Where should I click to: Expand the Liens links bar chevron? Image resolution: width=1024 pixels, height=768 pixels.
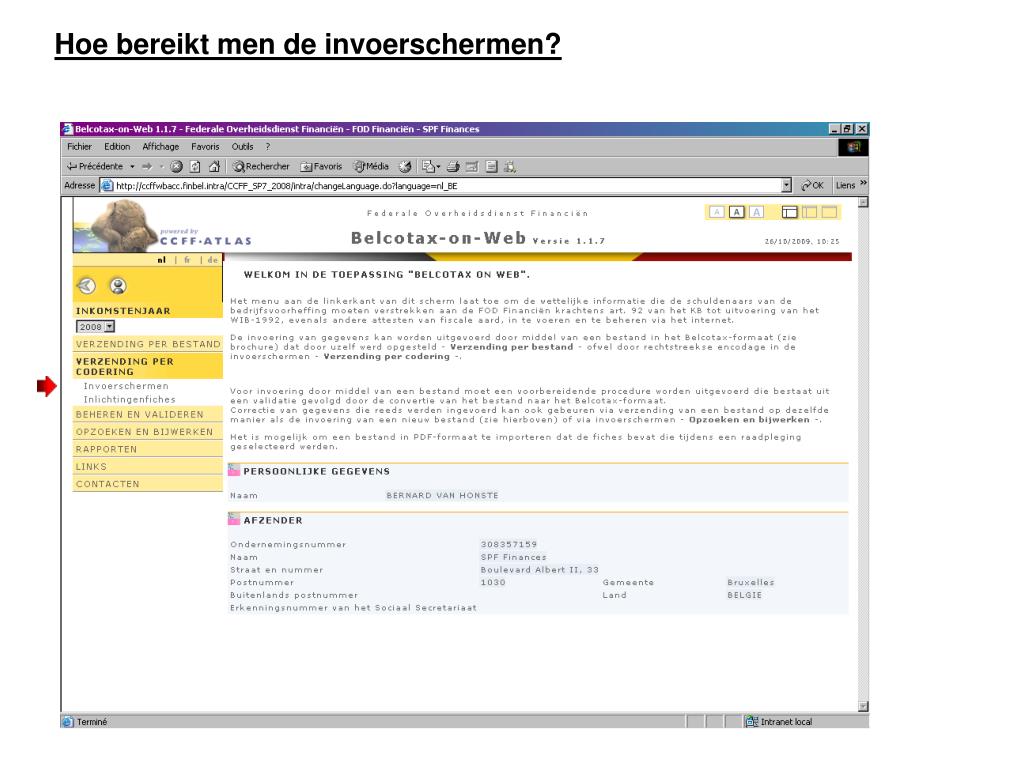(x=863, y=184)
